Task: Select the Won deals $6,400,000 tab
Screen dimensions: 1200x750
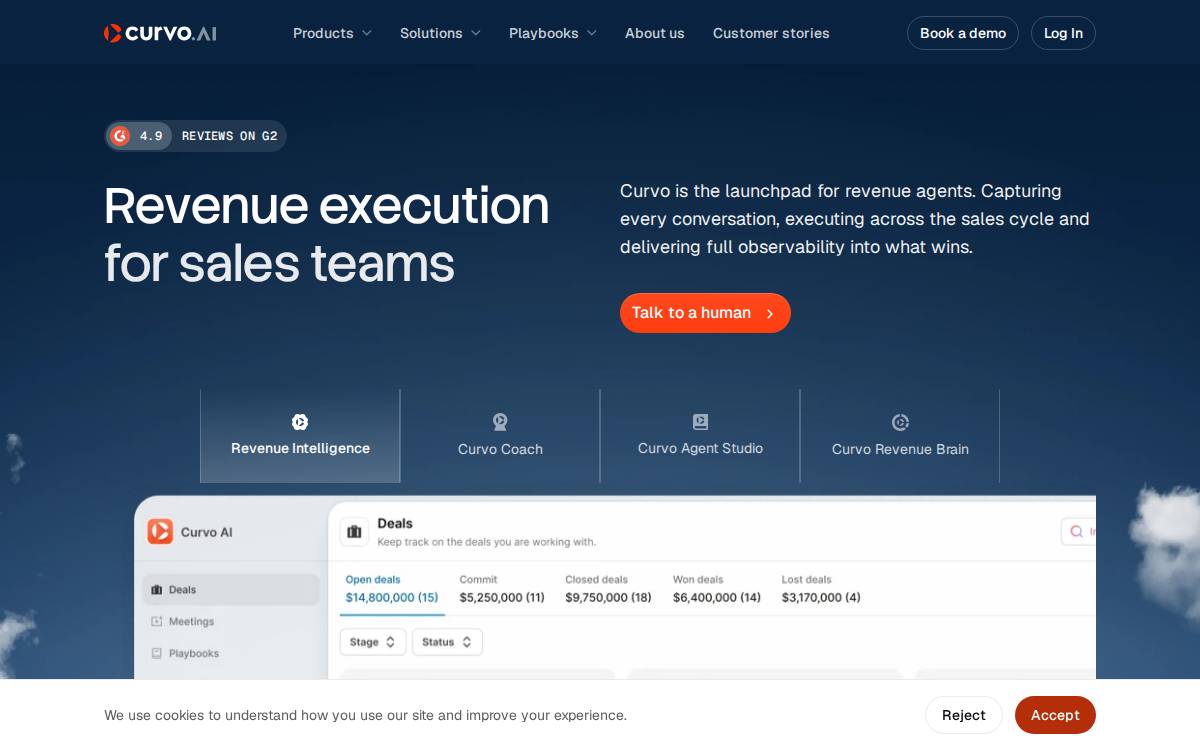Action: (717, 589)
